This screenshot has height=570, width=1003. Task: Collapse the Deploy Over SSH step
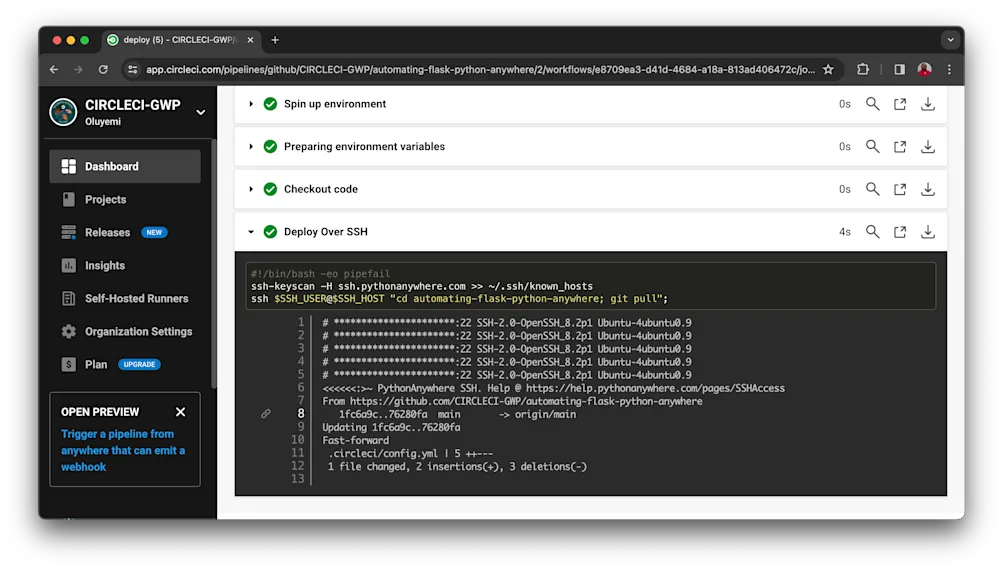[x=251, y=232]
